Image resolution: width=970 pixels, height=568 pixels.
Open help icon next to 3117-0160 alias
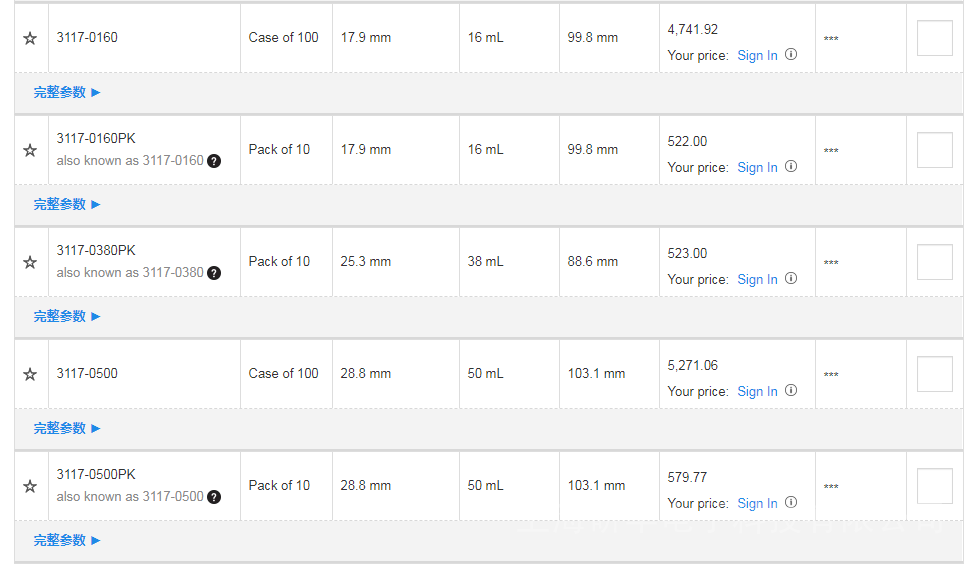[x=214, y=161]
